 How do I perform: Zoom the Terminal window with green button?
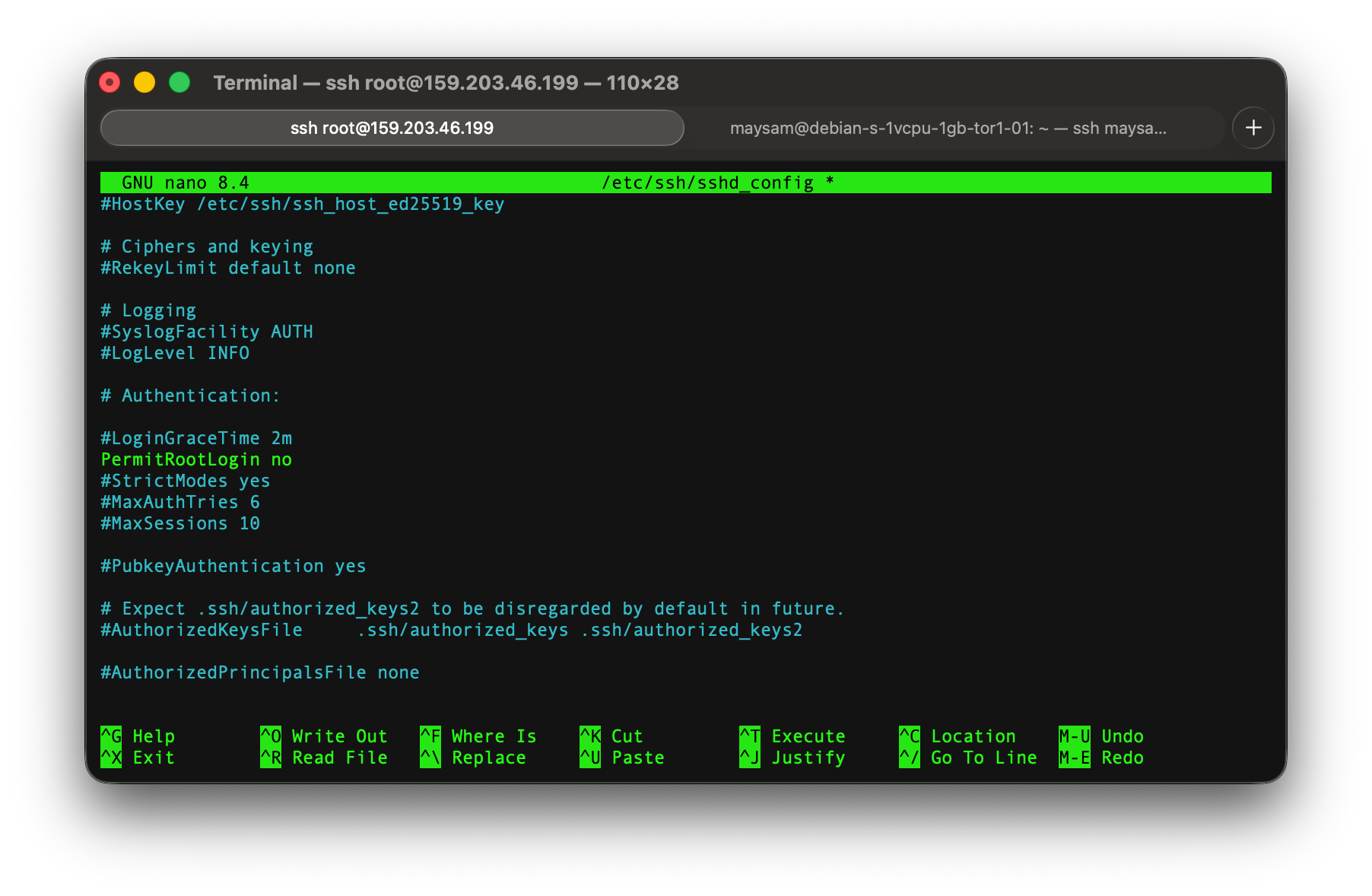coord(179,82)
